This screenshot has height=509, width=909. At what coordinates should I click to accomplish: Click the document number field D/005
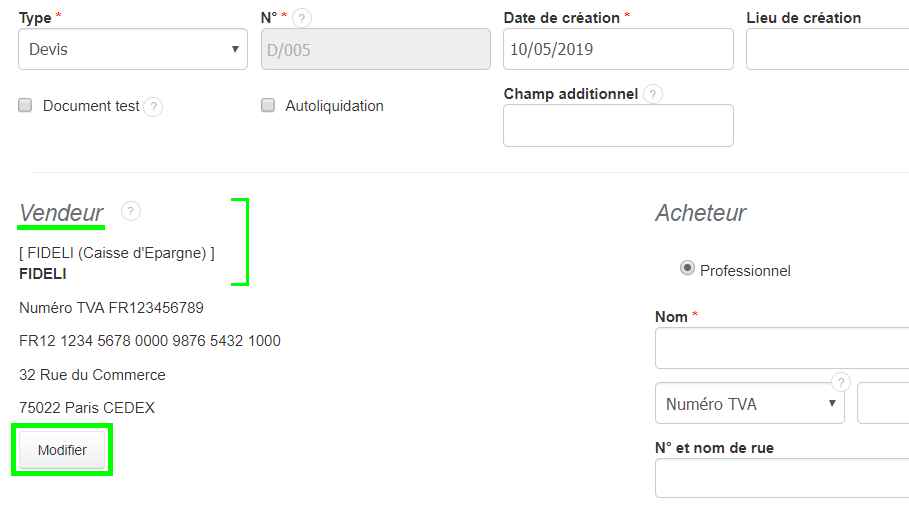point(375,49)
